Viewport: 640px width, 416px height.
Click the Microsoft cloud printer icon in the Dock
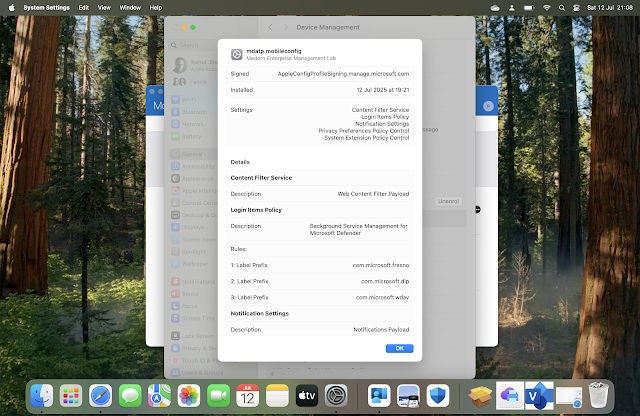coord(510,396)
